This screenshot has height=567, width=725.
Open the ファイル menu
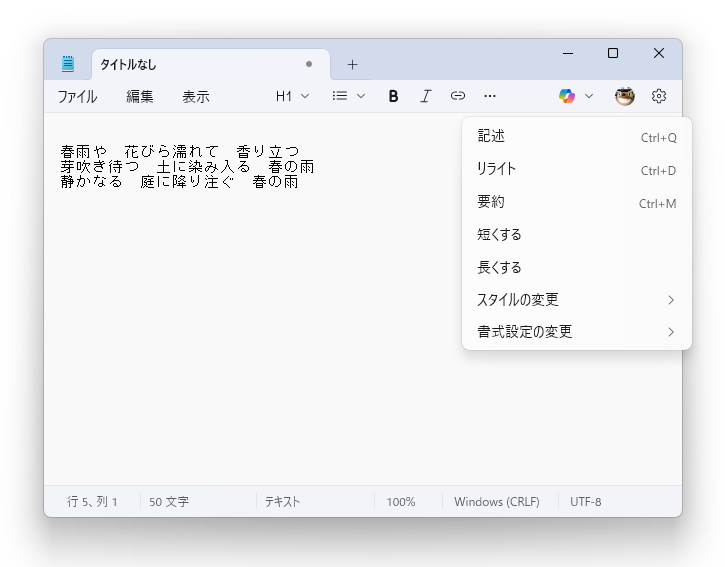pos(77,97)
